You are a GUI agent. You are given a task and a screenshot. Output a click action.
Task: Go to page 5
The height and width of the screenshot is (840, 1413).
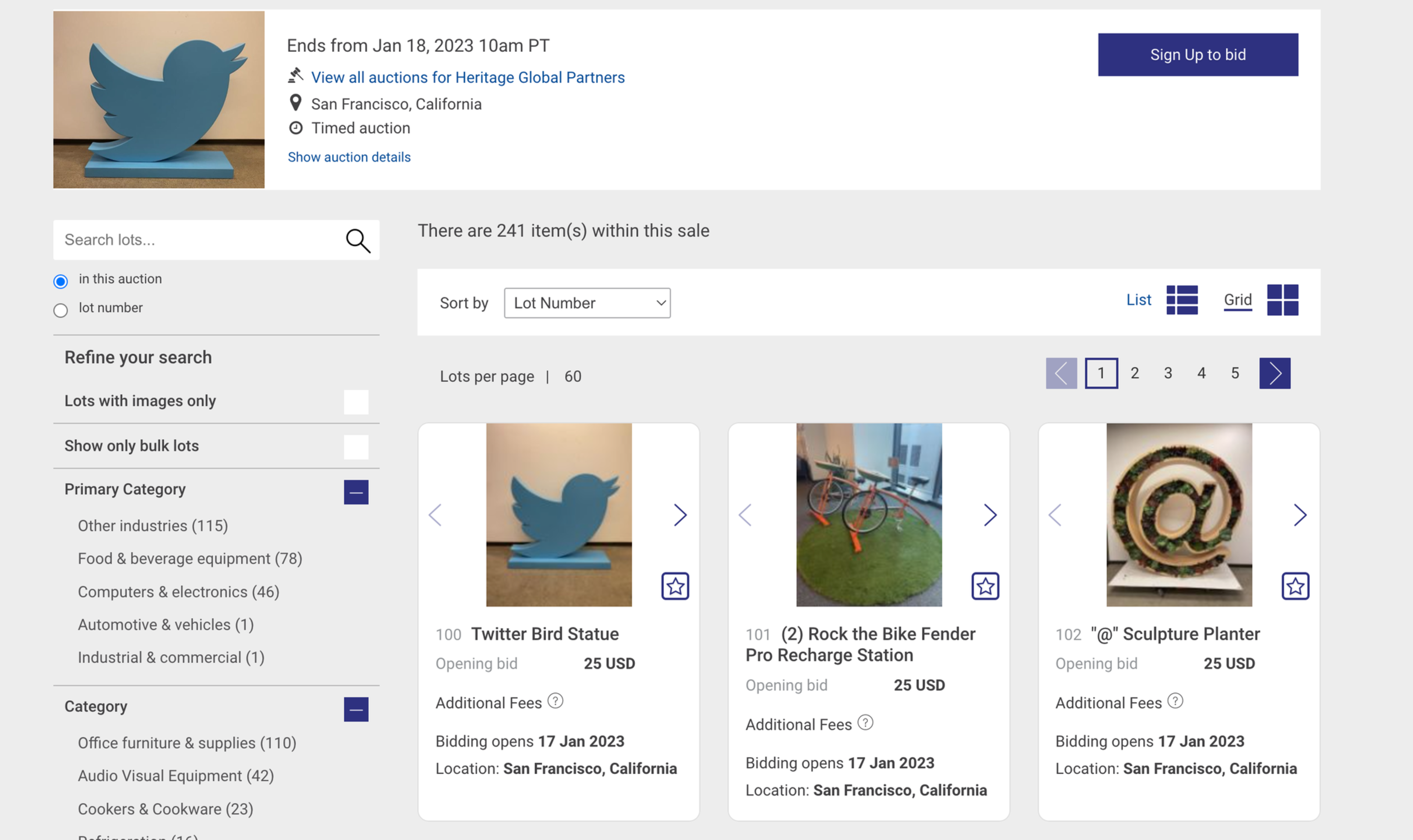tap(1235, 373)
